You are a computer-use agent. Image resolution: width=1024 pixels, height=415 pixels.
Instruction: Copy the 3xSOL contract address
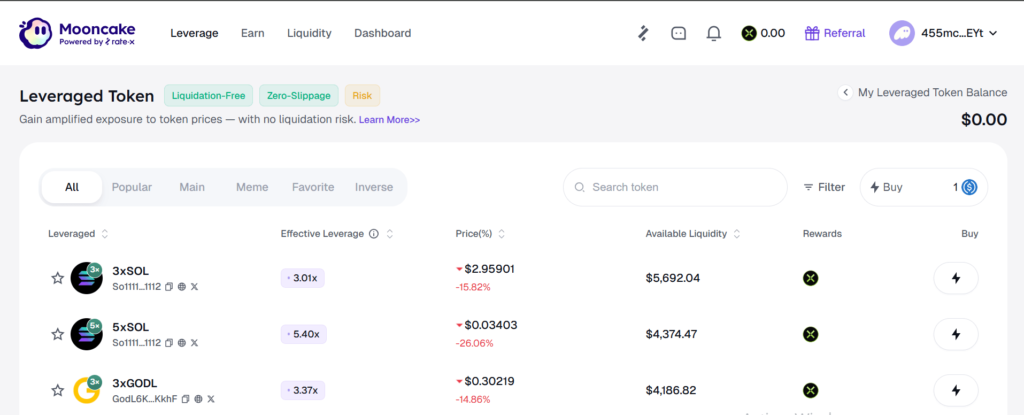[x=169, y=287]
